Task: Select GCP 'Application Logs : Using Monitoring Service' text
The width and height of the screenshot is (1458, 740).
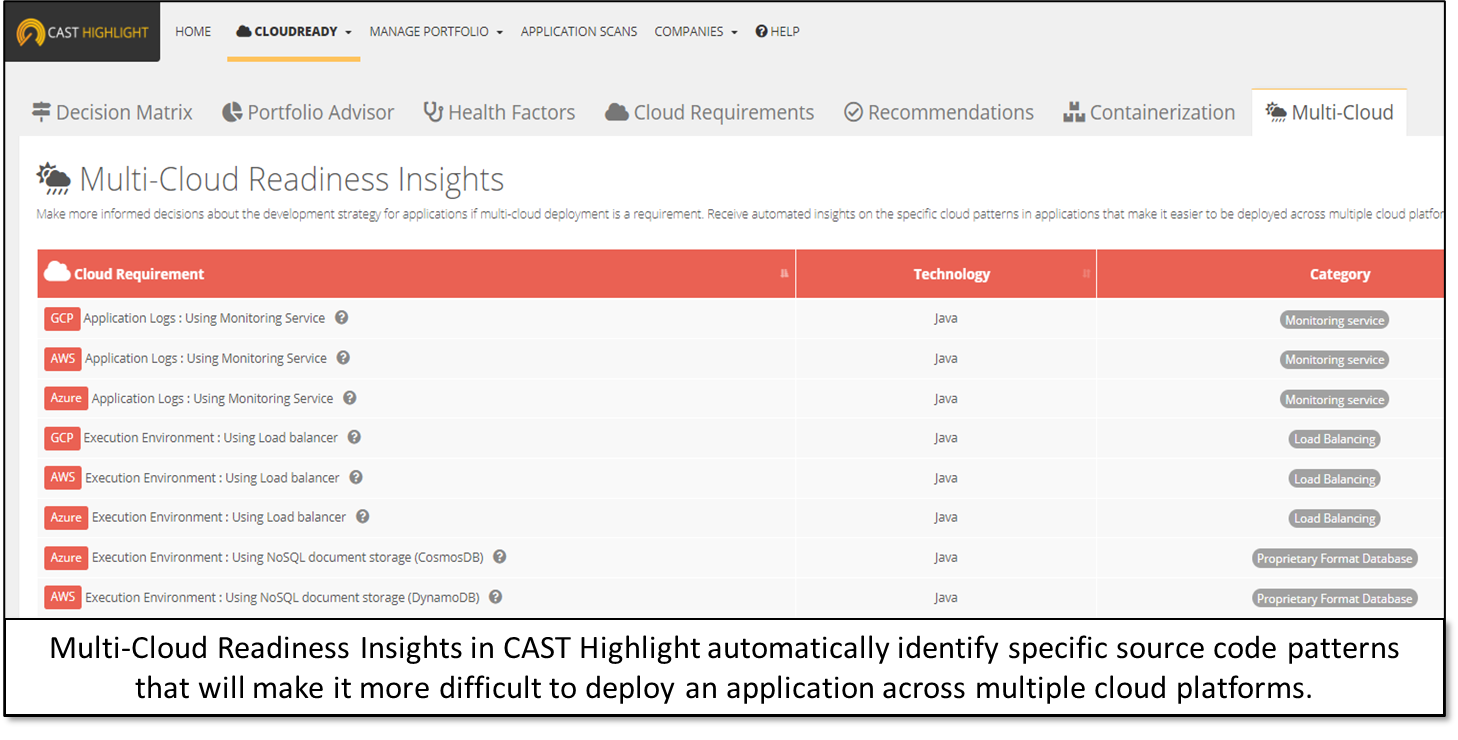Action: tap(204, 318)
